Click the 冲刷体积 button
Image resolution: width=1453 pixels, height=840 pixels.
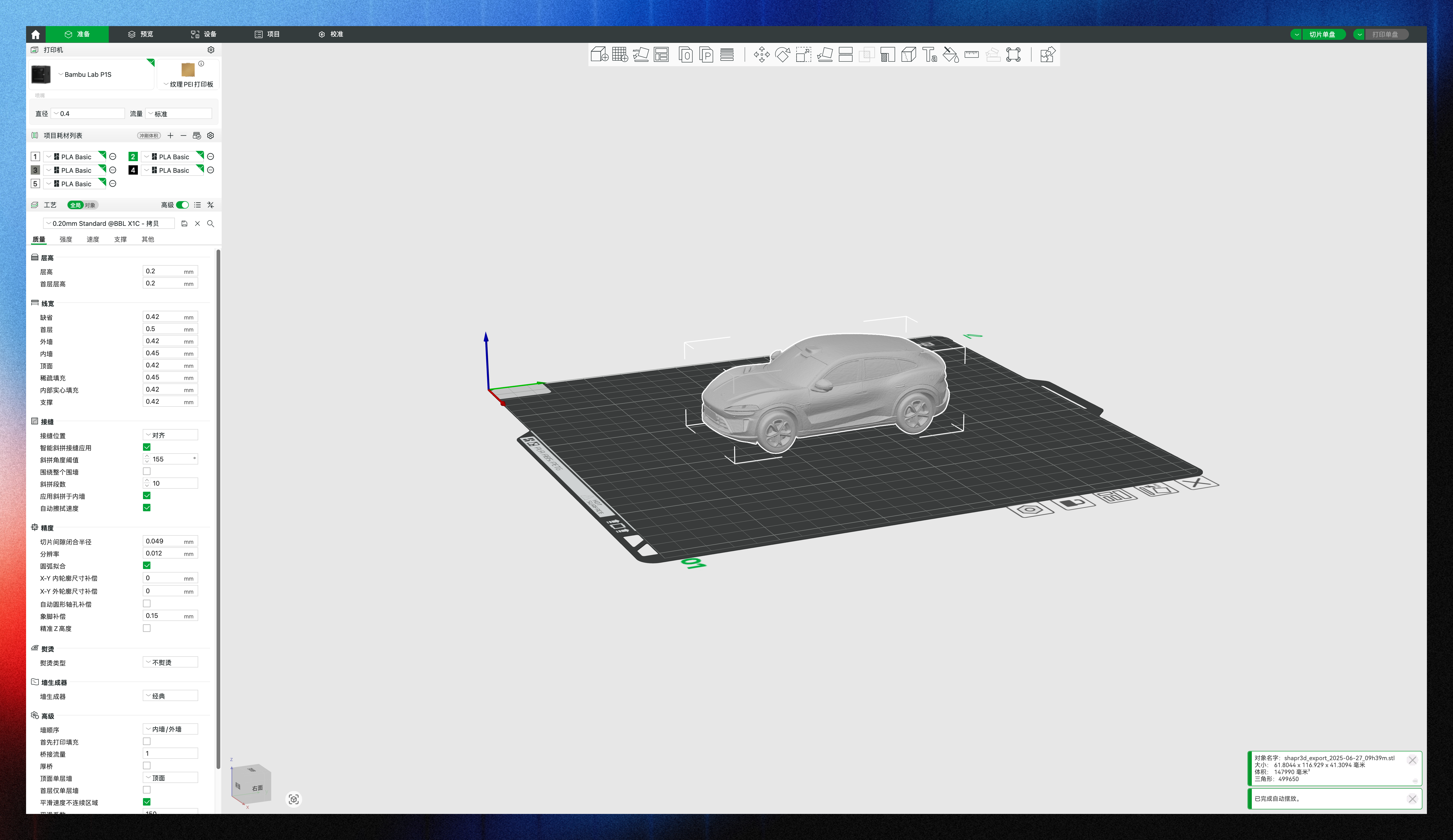149,136
